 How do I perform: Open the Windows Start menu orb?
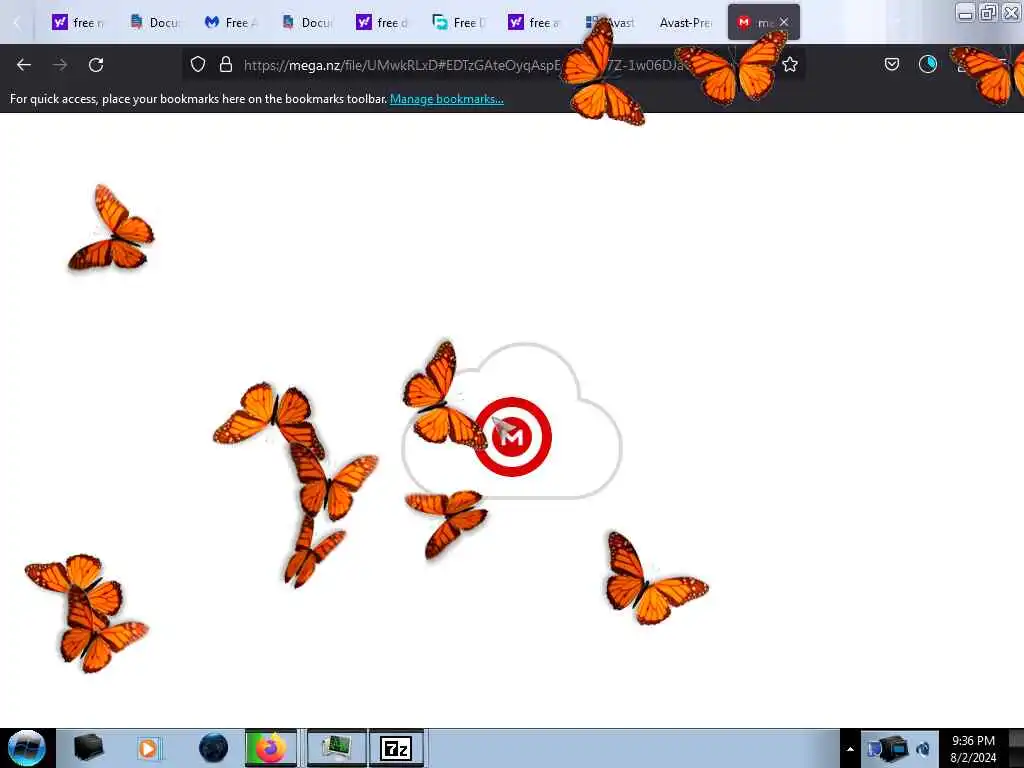27,748
